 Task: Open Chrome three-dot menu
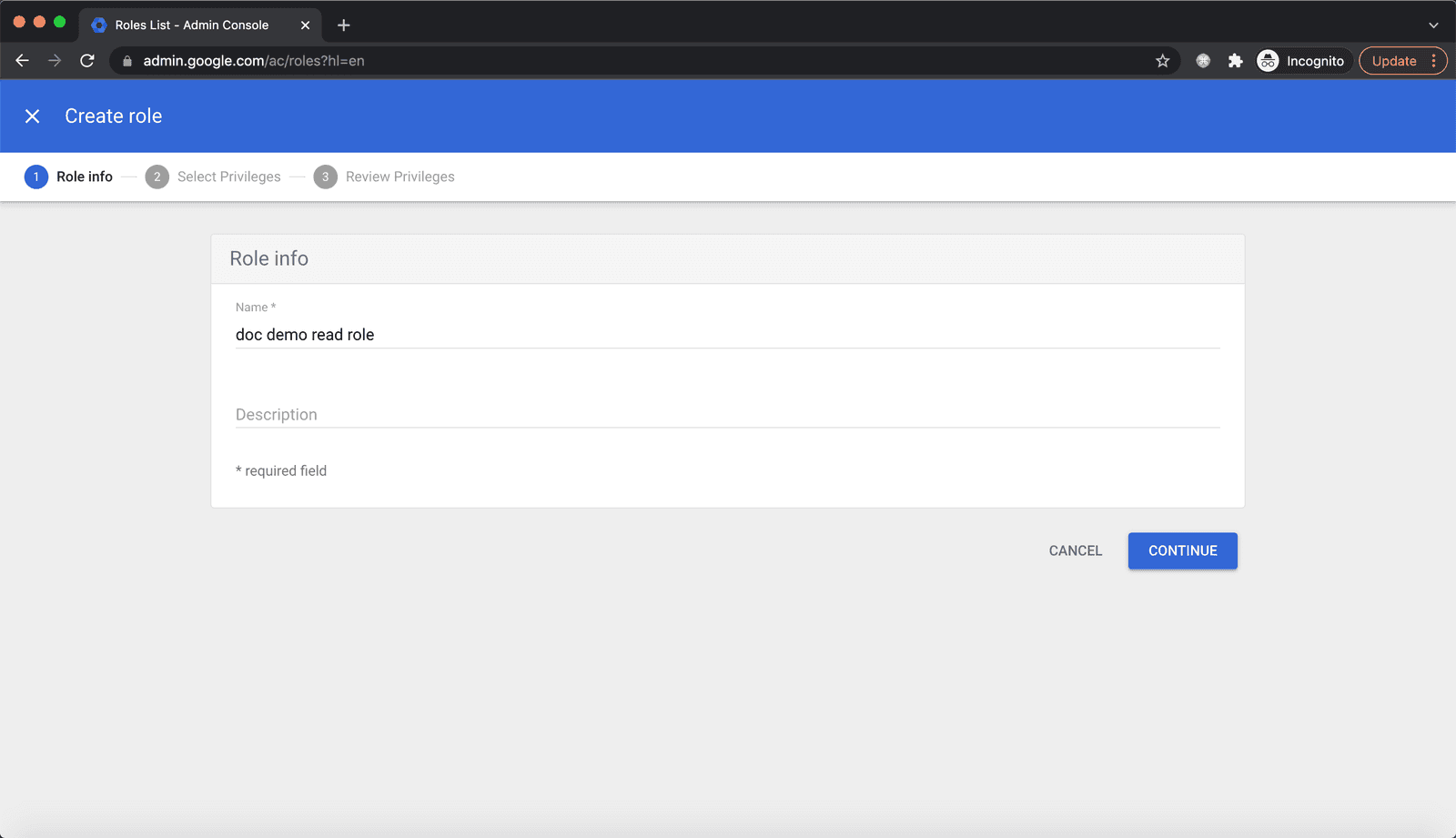[1434, 61]
